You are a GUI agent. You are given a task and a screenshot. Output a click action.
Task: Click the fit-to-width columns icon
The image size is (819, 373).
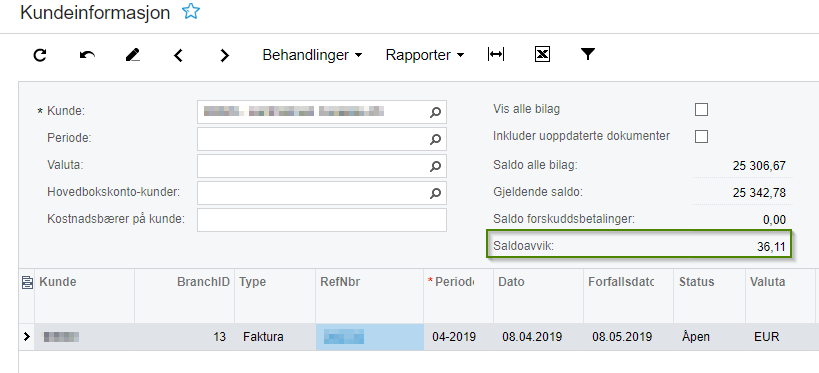(x=496, y=54)
